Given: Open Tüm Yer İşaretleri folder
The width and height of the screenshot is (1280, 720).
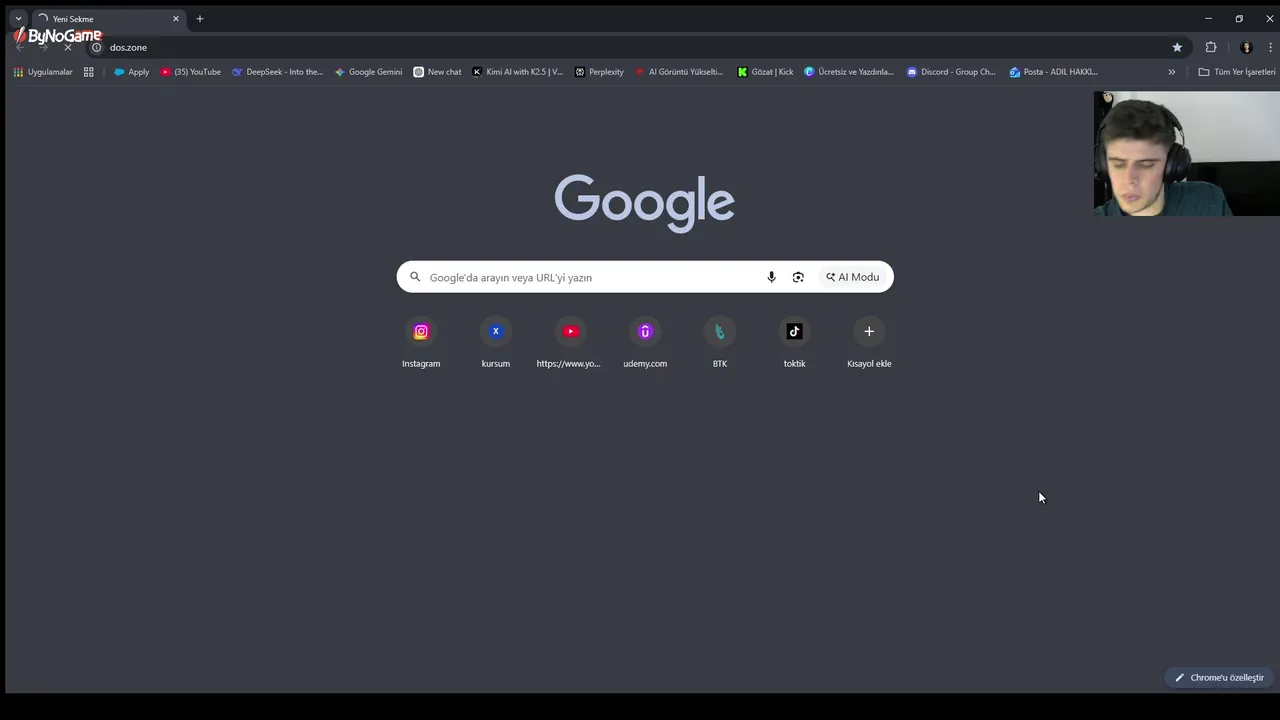Looking at the screenshot, I should point(1237,72).
